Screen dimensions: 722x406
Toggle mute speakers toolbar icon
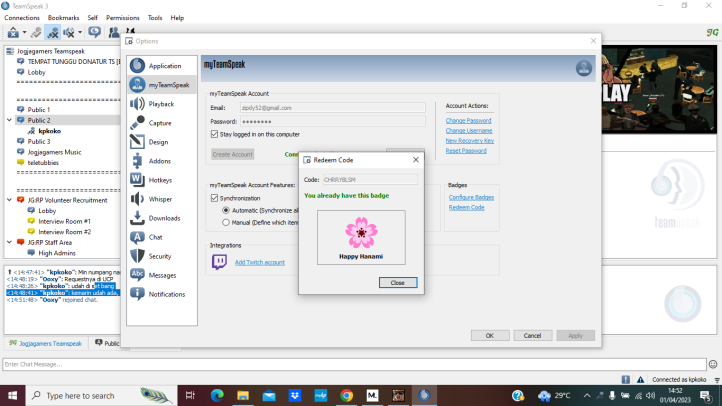[69, 32]
